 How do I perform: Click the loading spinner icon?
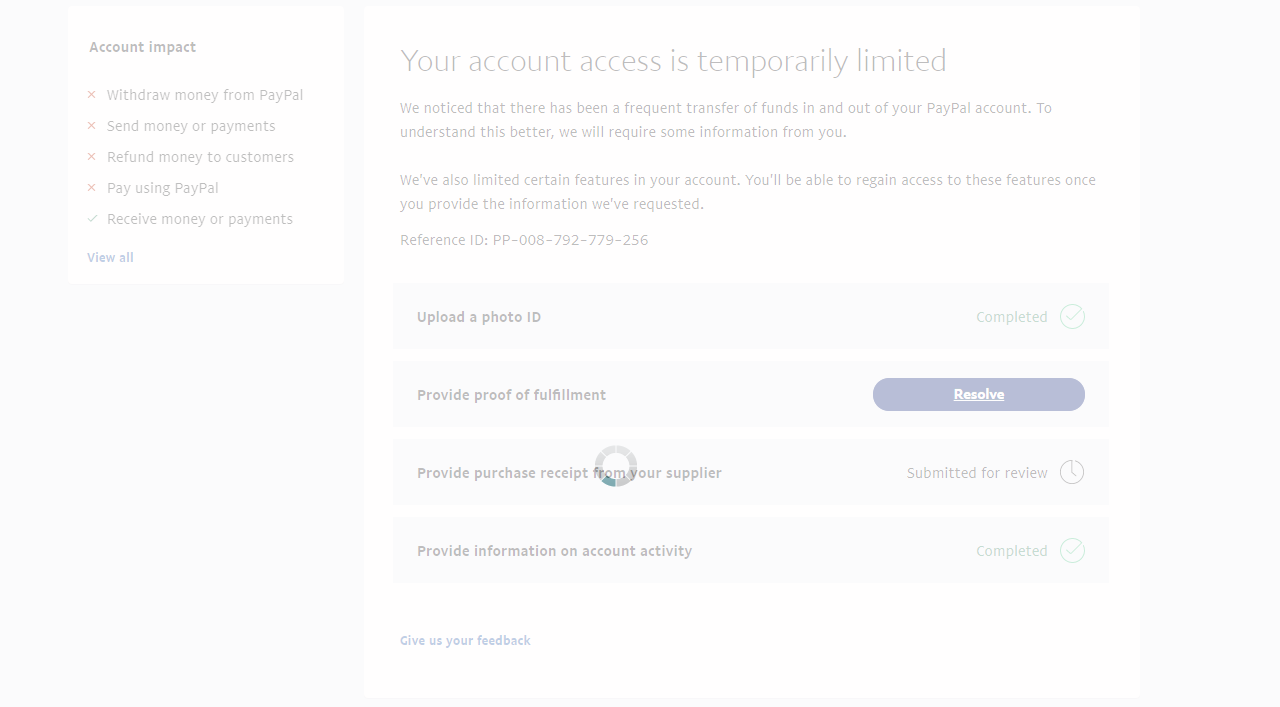(x=616, y=466)
